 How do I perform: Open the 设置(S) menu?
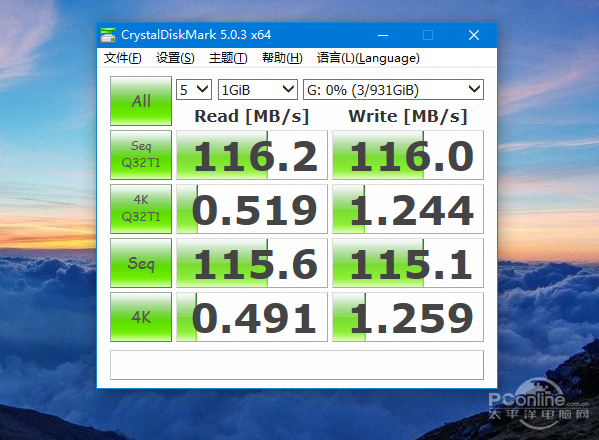(x=175, y=58)
